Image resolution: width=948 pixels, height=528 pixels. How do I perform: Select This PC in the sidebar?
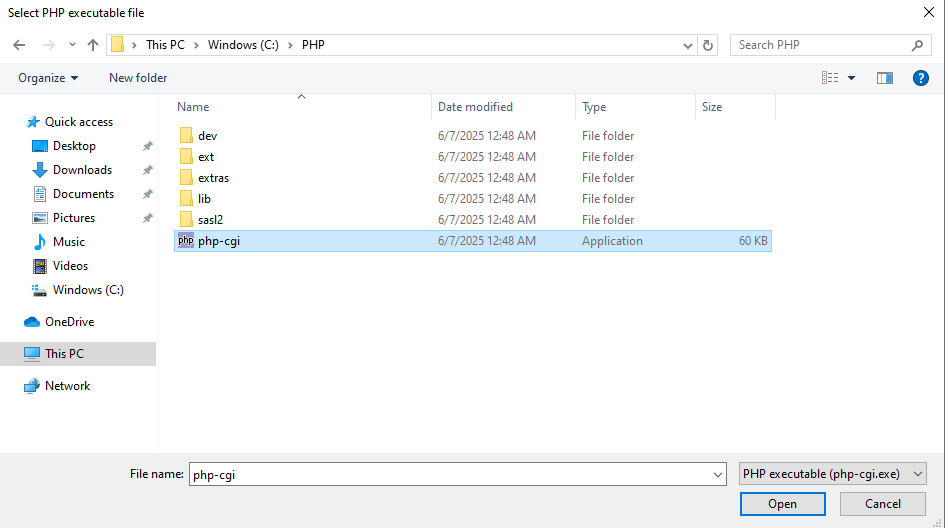78,354
